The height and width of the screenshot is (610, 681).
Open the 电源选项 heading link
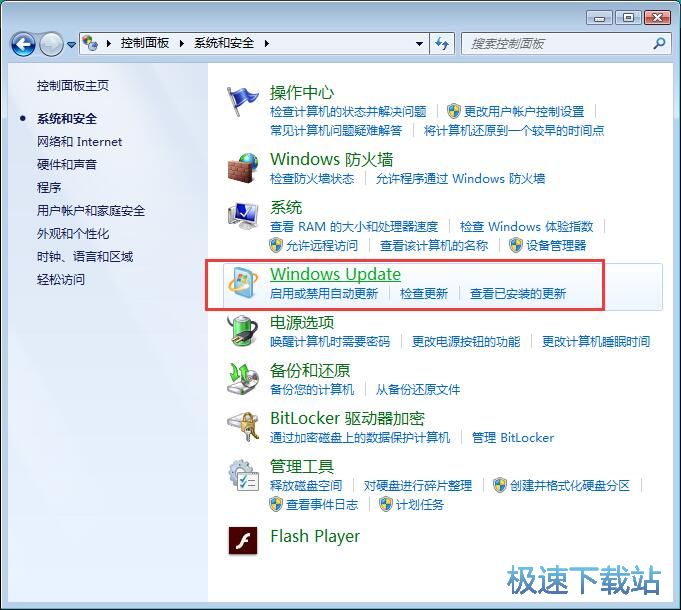(302, 322)
